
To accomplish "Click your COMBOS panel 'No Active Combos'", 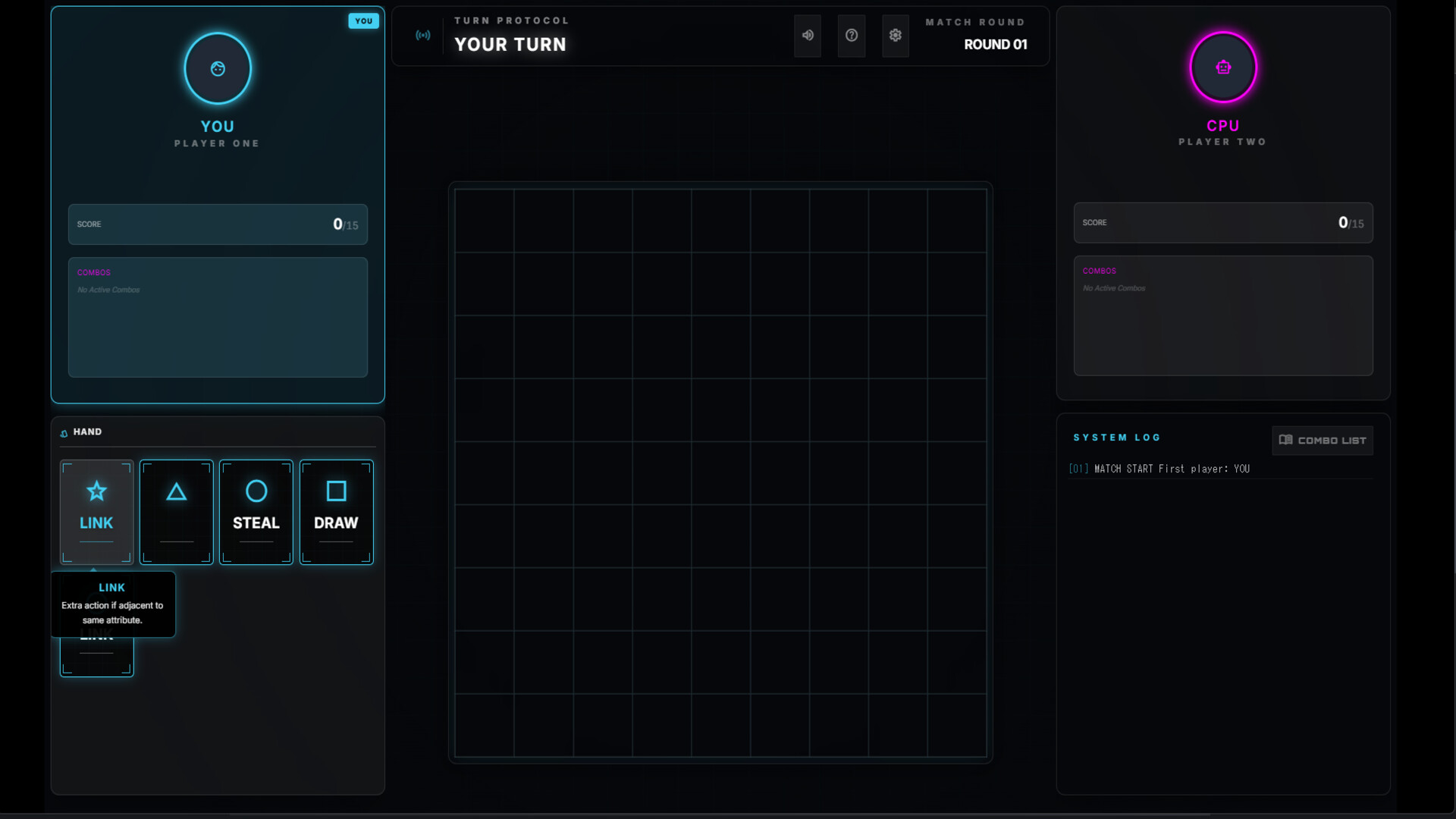I will coord(218,318).
